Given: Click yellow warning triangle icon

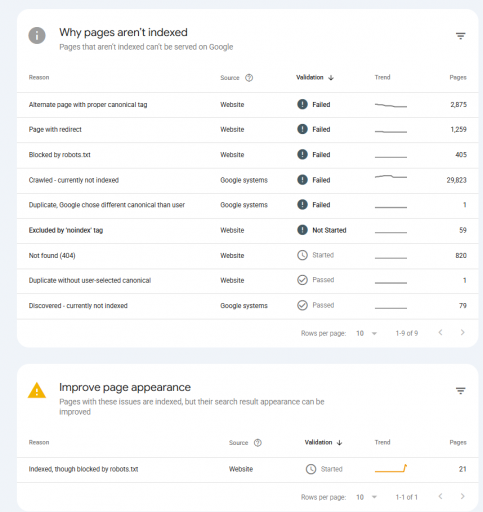Looking at the screenshot, I should (x=37, y=390).
